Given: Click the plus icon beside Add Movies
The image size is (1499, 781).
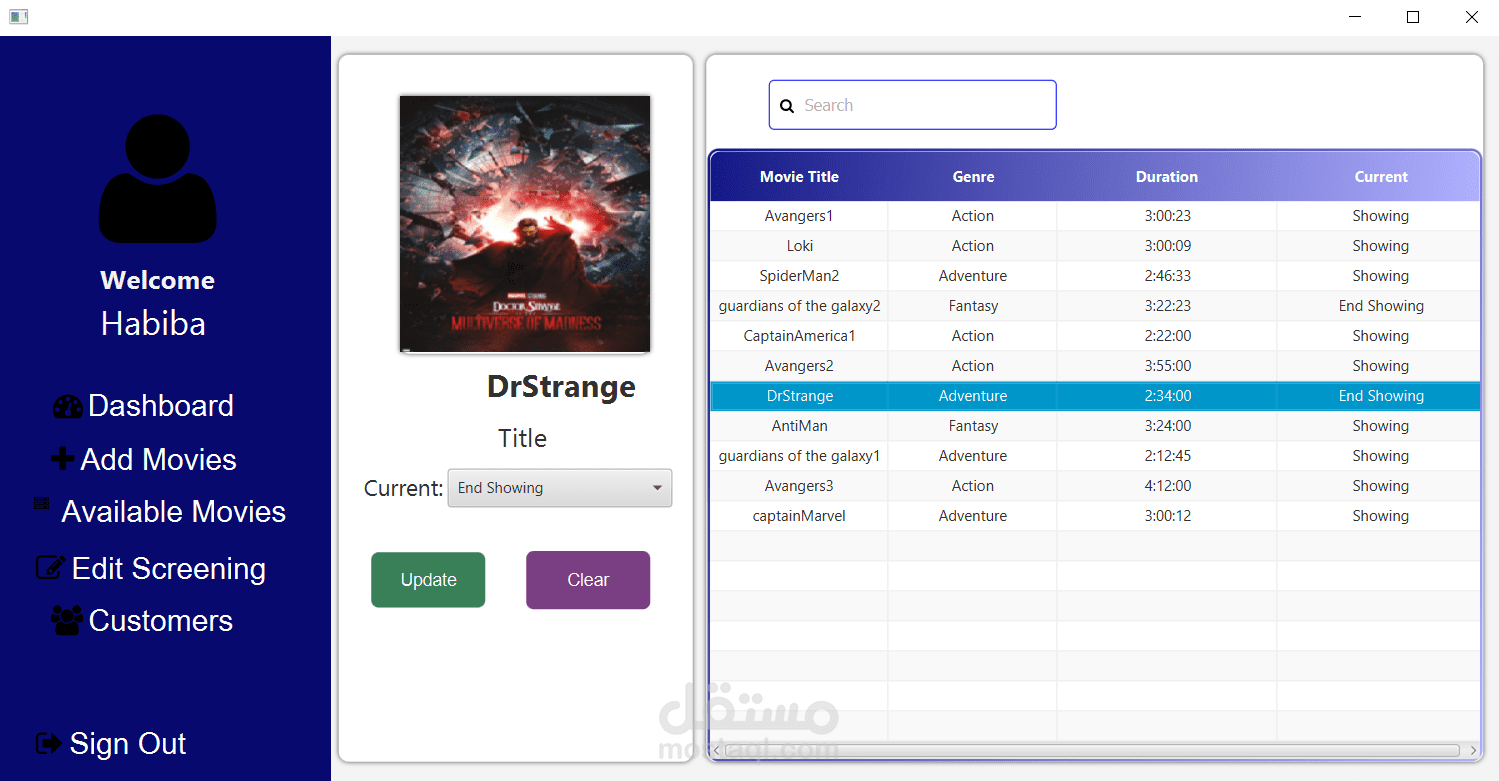Looking at the screenshot, I should (62, 459).
